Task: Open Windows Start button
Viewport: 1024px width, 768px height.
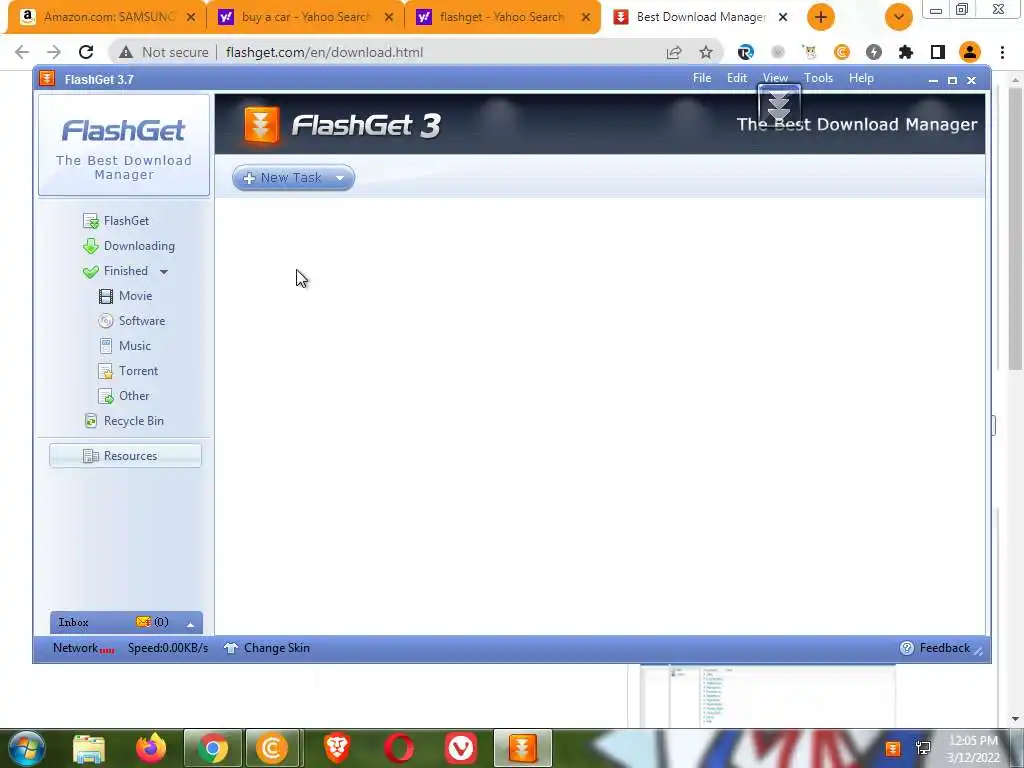Action: pyautogui.click(x=26, y=748)
